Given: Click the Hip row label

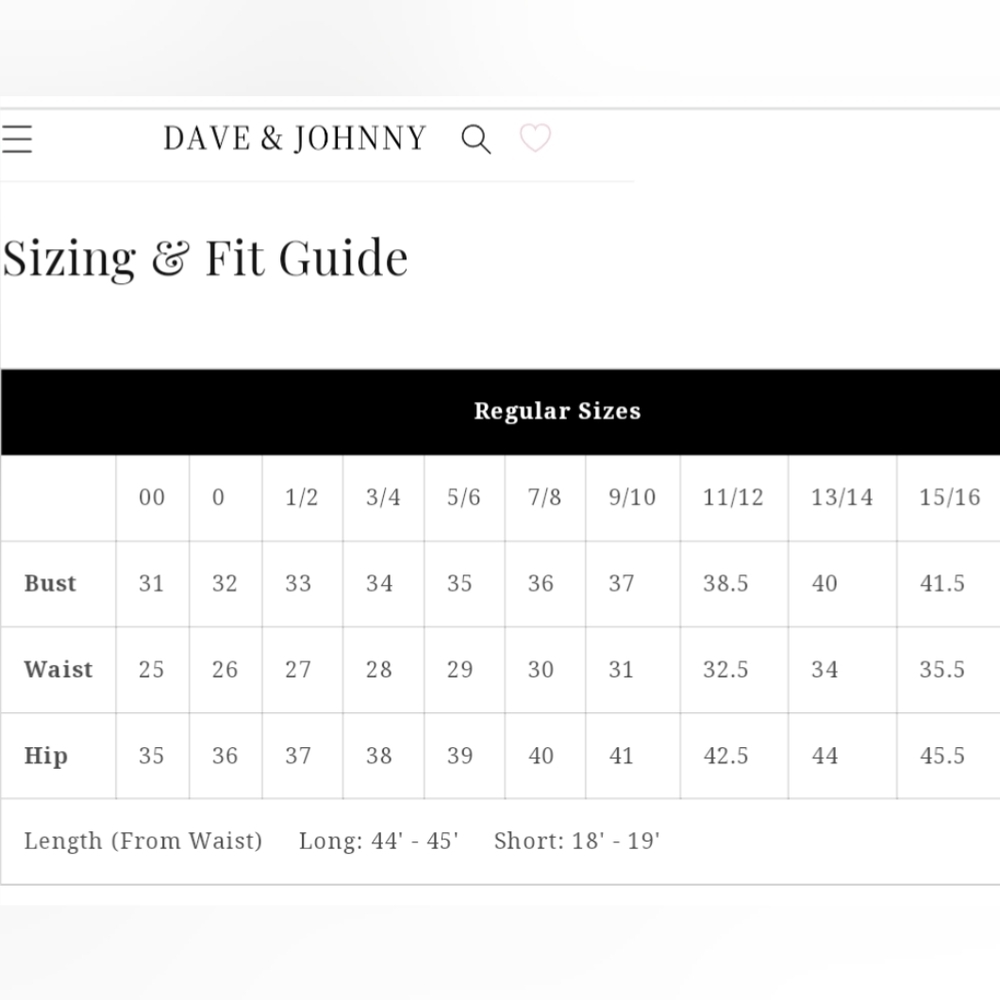Looking at the screenshot, I should [46, 756].
